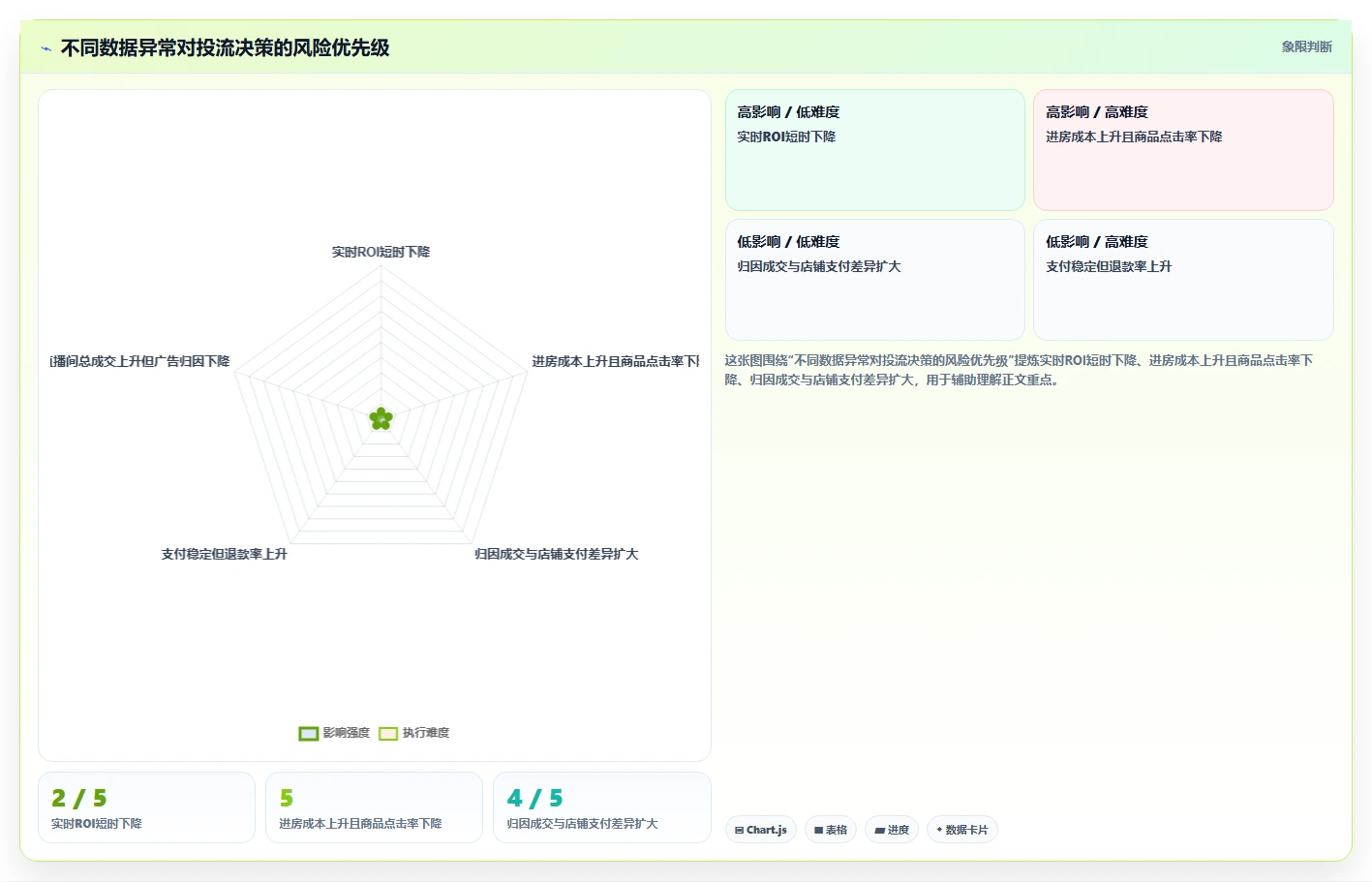Click the title 不同数据异常对投流决策的风险优先级
1372x882 pixels.
[x=225, y=47]
